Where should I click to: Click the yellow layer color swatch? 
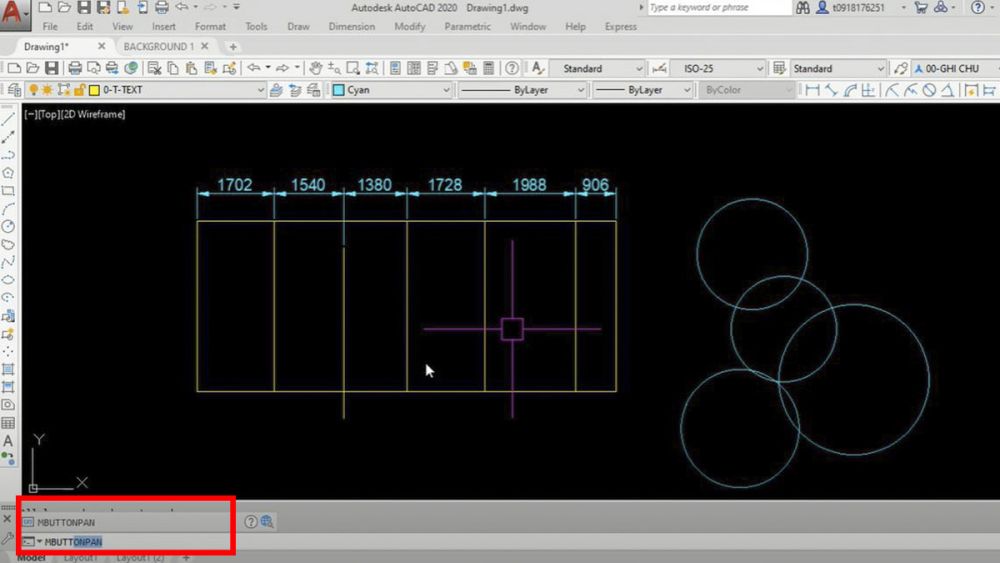tap(94, 90)
